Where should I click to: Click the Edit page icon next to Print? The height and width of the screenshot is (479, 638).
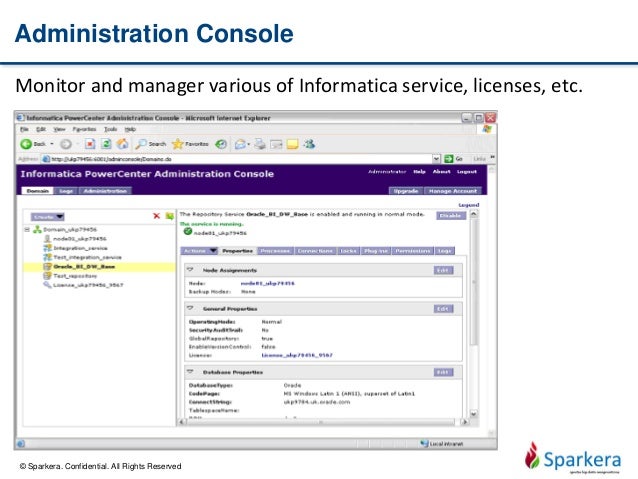(276, 144)
